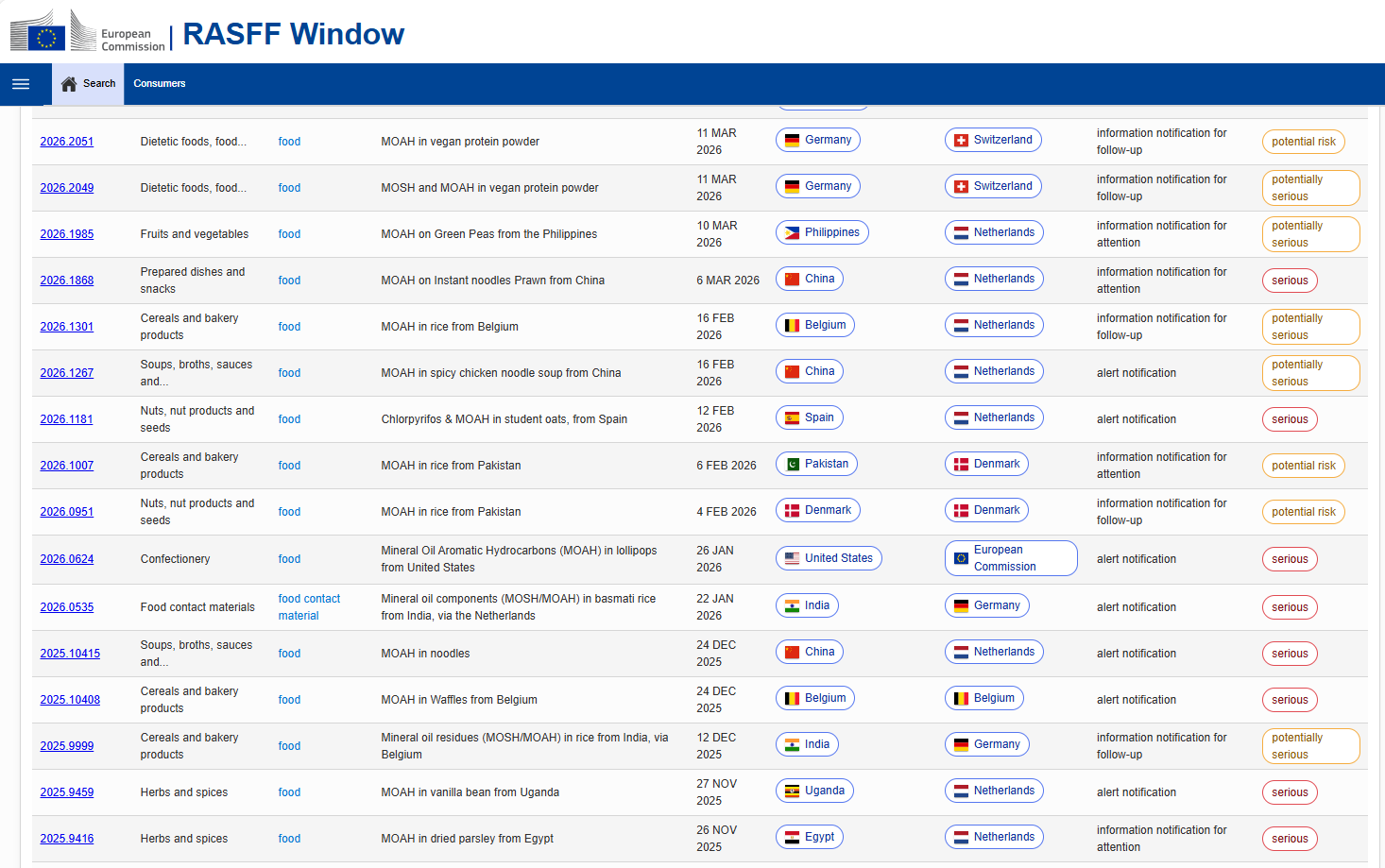Click the home icon beside Search
The width and height of the screenshot is (1385, 868).
click(69, 84)
